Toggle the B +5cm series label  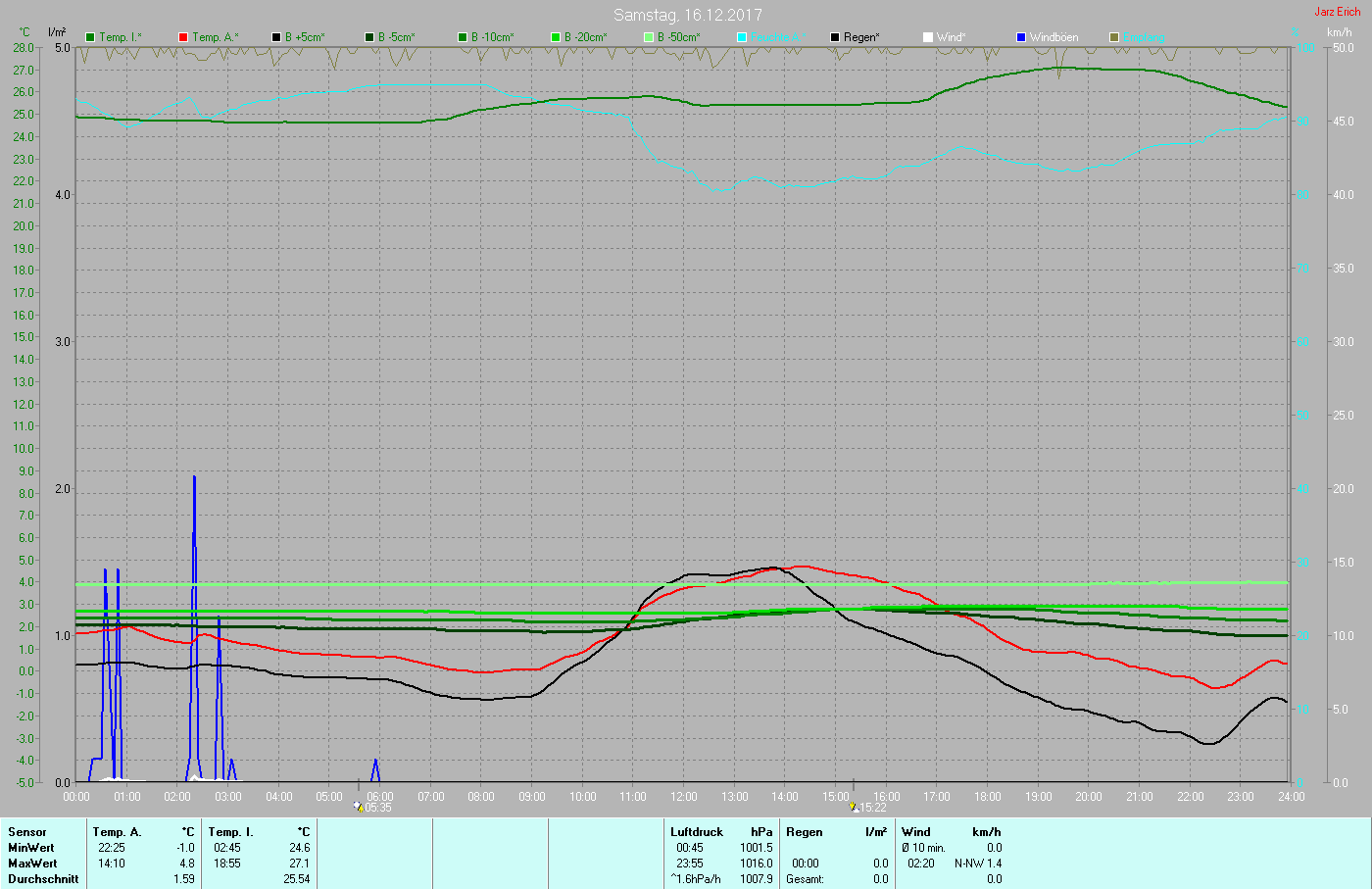(305, 37)
